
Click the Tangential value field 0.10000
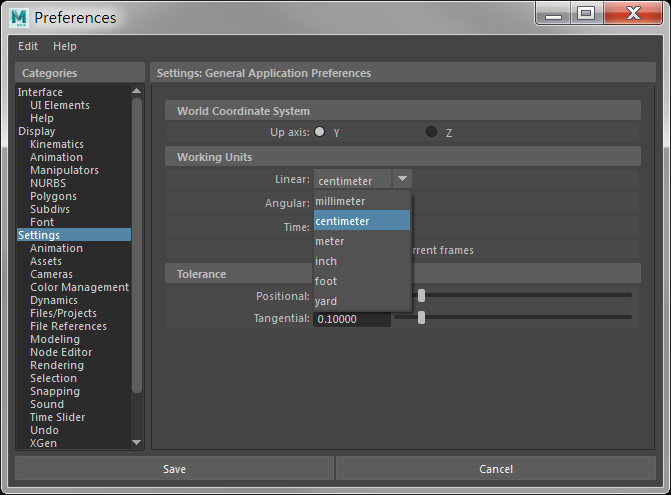click(x=352, y=319)
